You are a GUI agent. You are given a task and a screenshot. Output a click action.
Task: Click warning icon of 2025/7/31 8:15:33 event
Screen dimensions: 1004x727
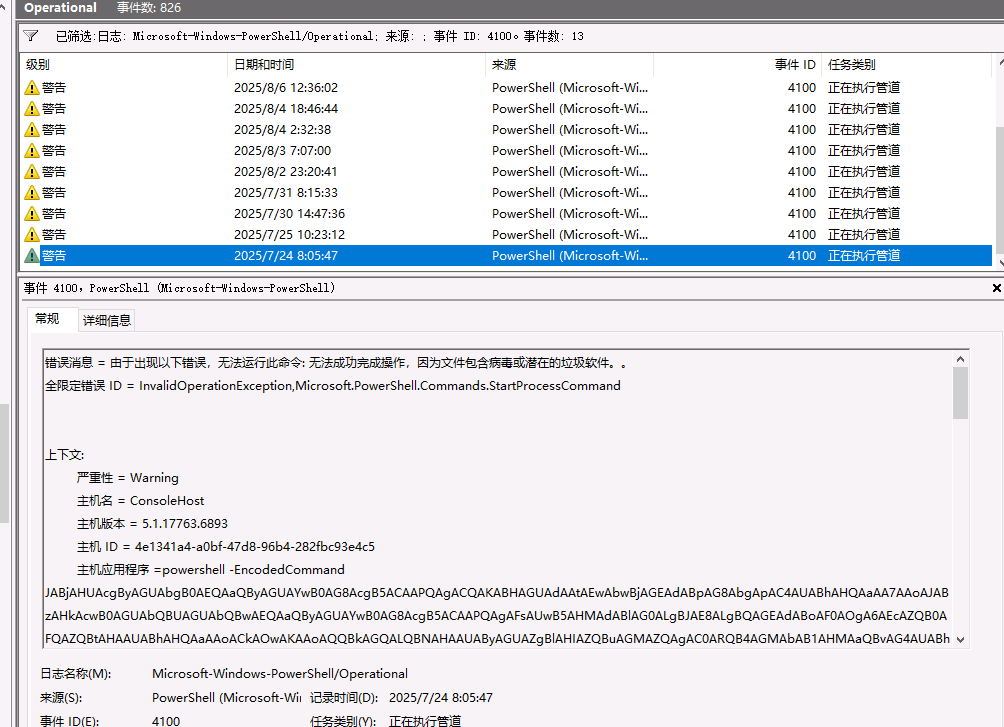pos(32,193)
